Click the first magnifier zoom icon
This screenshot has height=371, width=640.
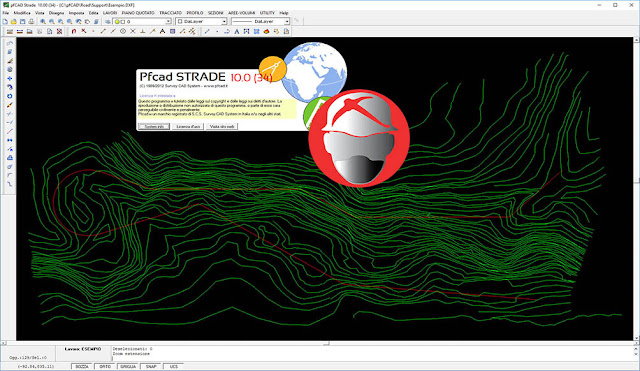(43, 21)
